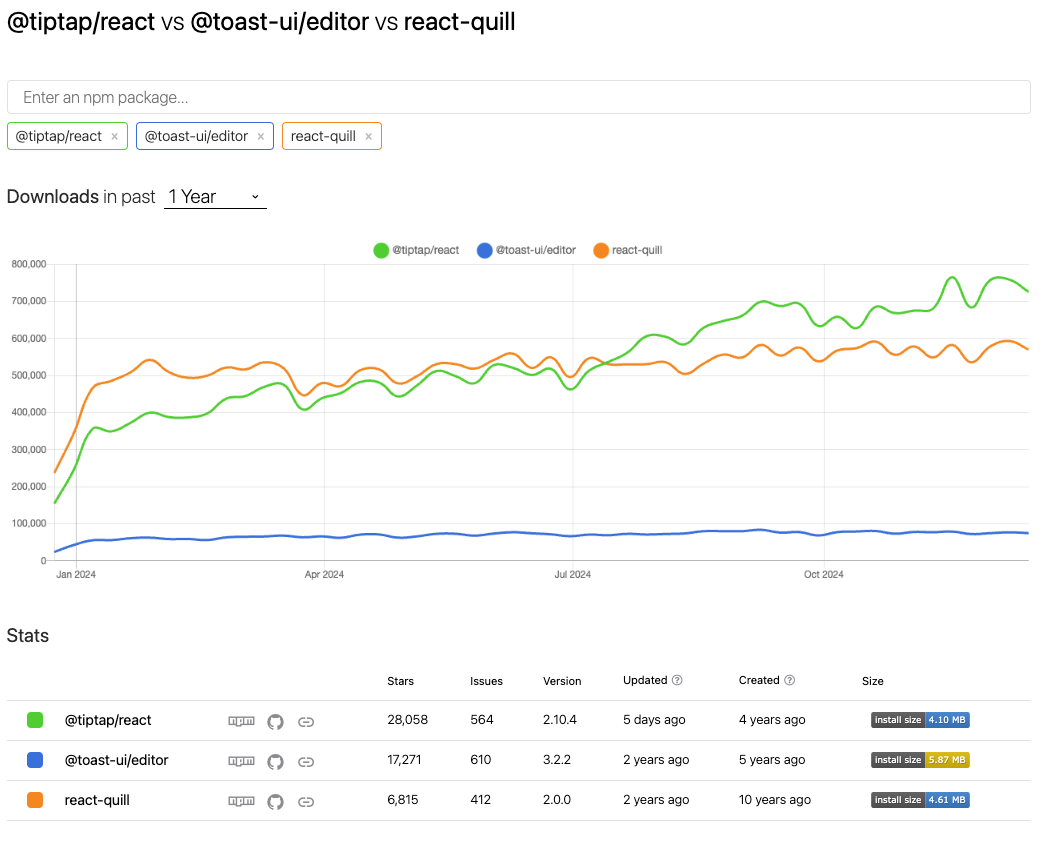Click the 'Oct 2024' axis label
This screenshot has height=846, width=1053.
[x=823, y=575]
